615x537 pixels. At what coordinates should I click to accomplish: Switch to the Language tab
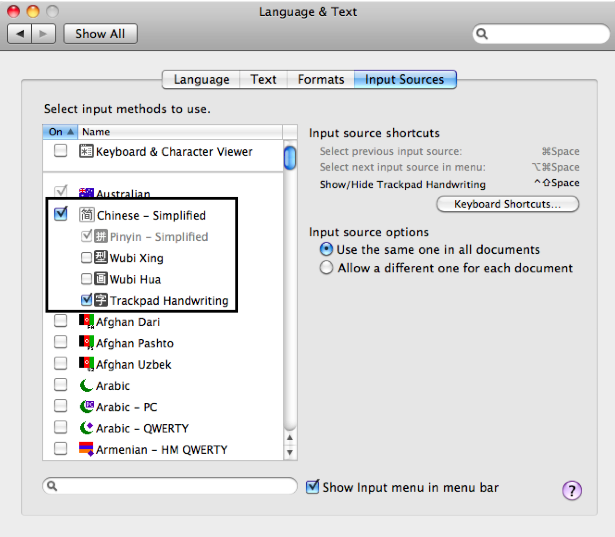pos(201,80)
